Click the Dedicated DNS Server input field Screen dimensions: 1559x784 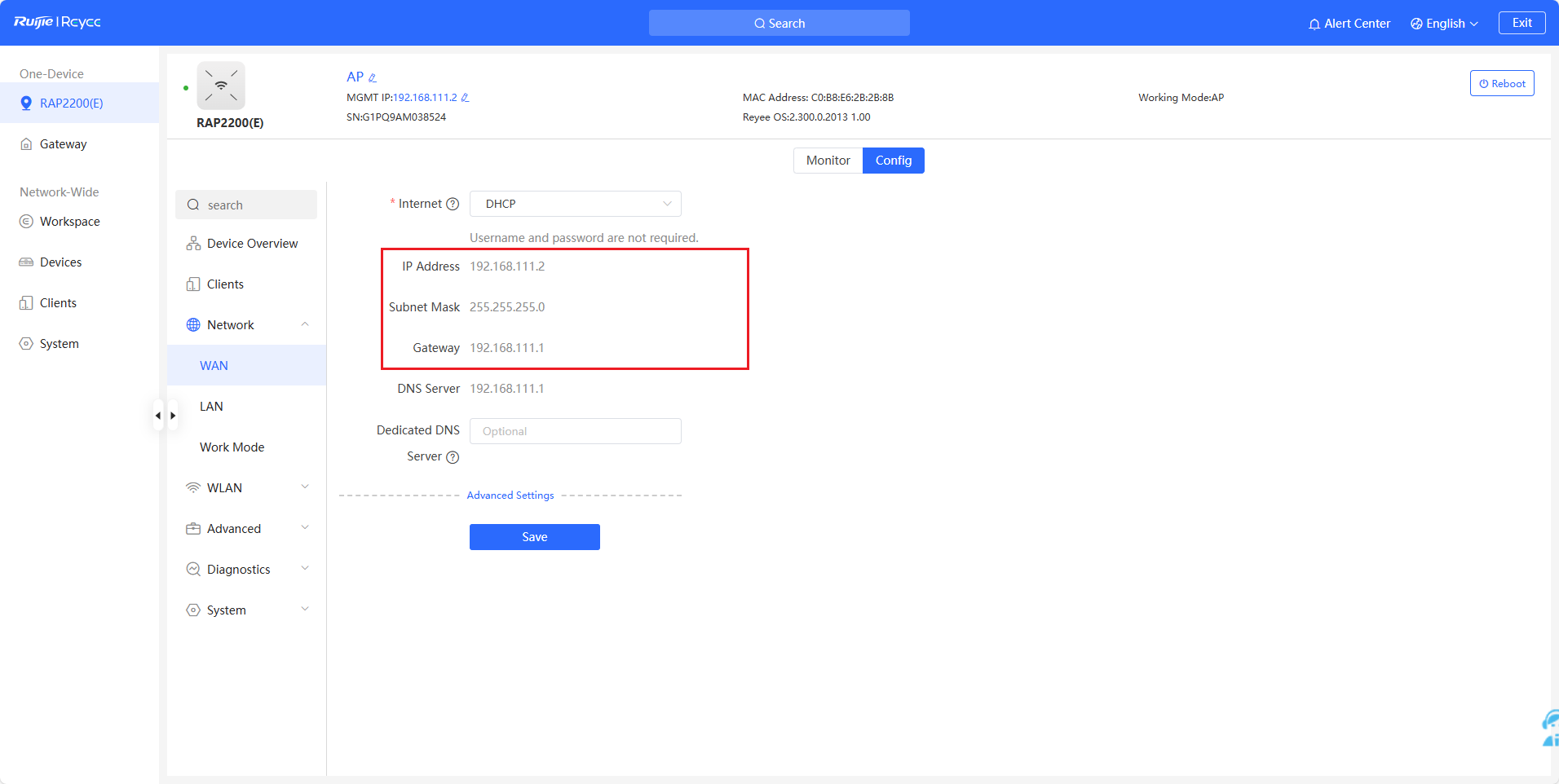coord(575,431)
